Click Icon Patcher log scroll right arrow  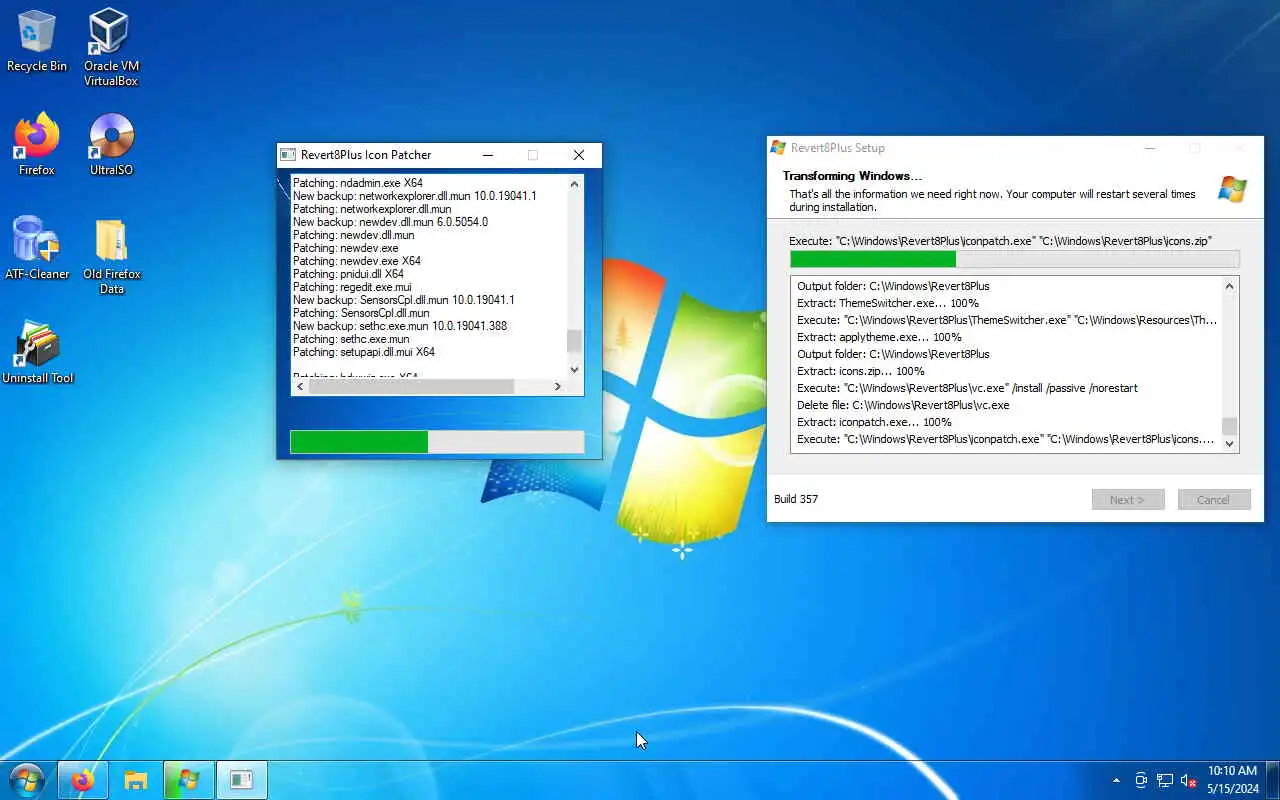tap(557, 386)
